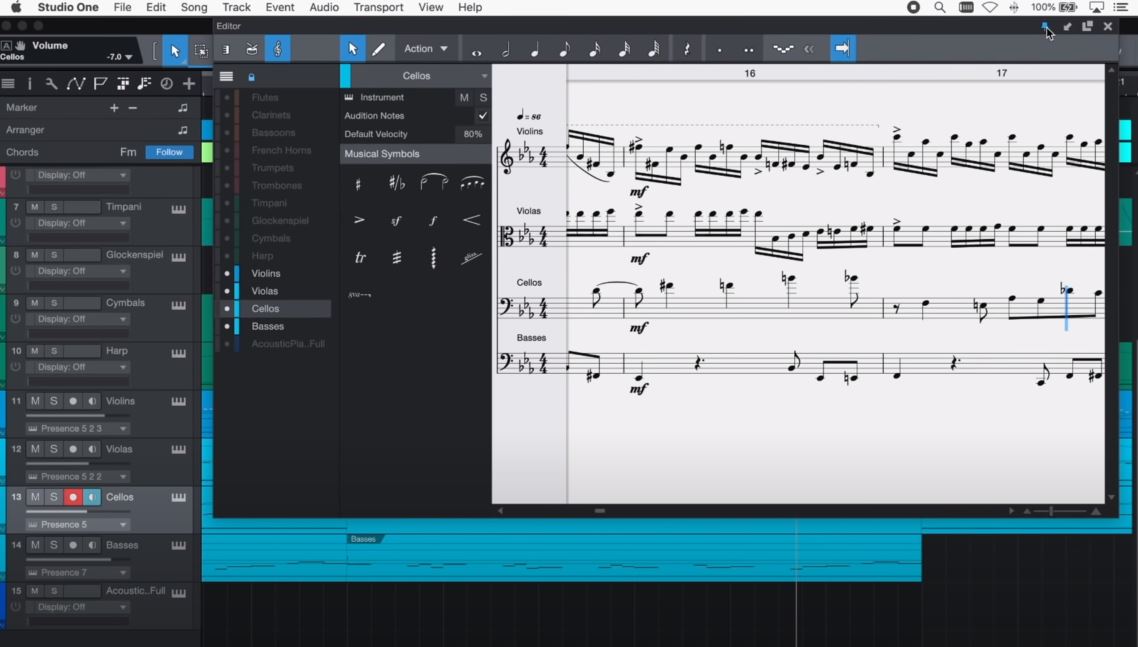
Task: Choose quarter note value in editor toolbar
Action: (x=535, y=50)
